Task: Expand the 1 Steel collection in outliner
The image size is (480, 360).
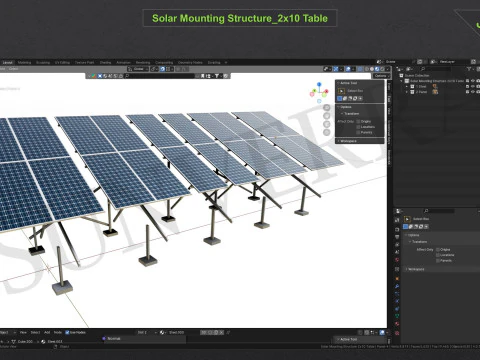Action: (407, 86)
